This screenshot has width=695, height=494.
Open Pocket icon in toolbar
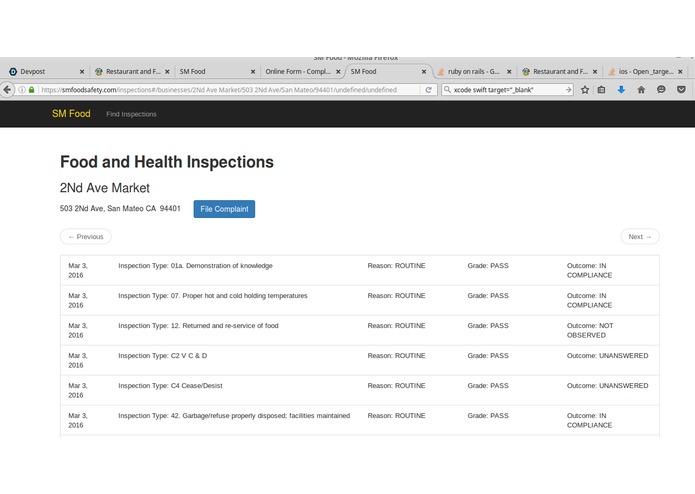[x=681, y=90]
